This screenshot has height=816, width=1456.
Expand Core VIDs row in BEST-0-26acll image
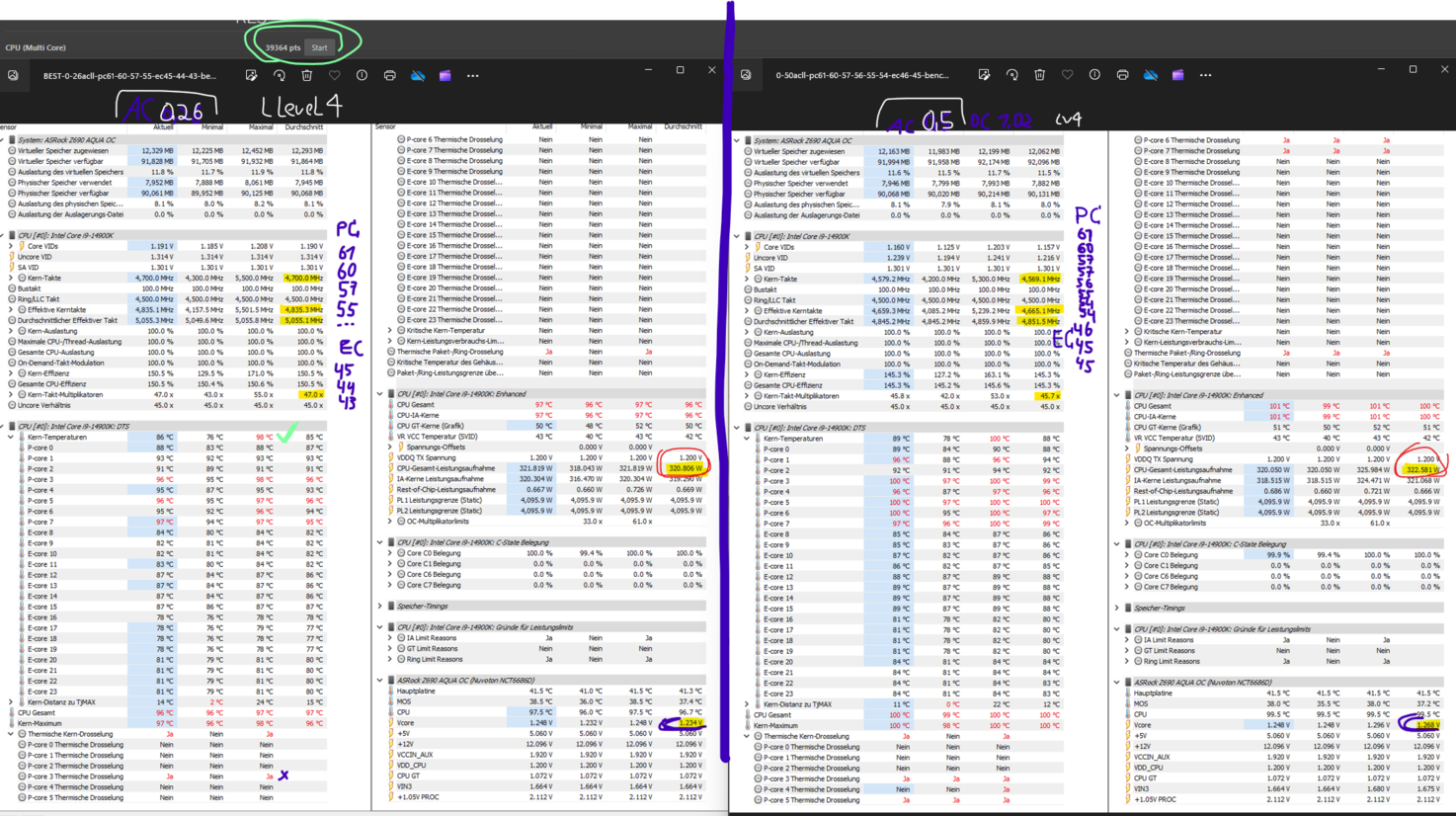pos(12,246)
